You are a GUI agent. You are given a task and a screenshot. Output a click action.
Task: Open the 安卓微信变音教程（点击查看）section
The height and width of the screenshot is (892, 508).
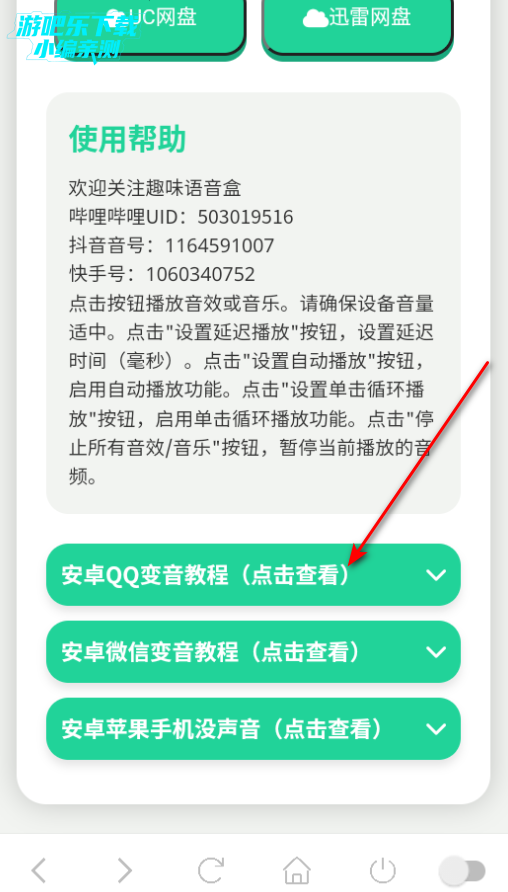[x=253, y=651]
